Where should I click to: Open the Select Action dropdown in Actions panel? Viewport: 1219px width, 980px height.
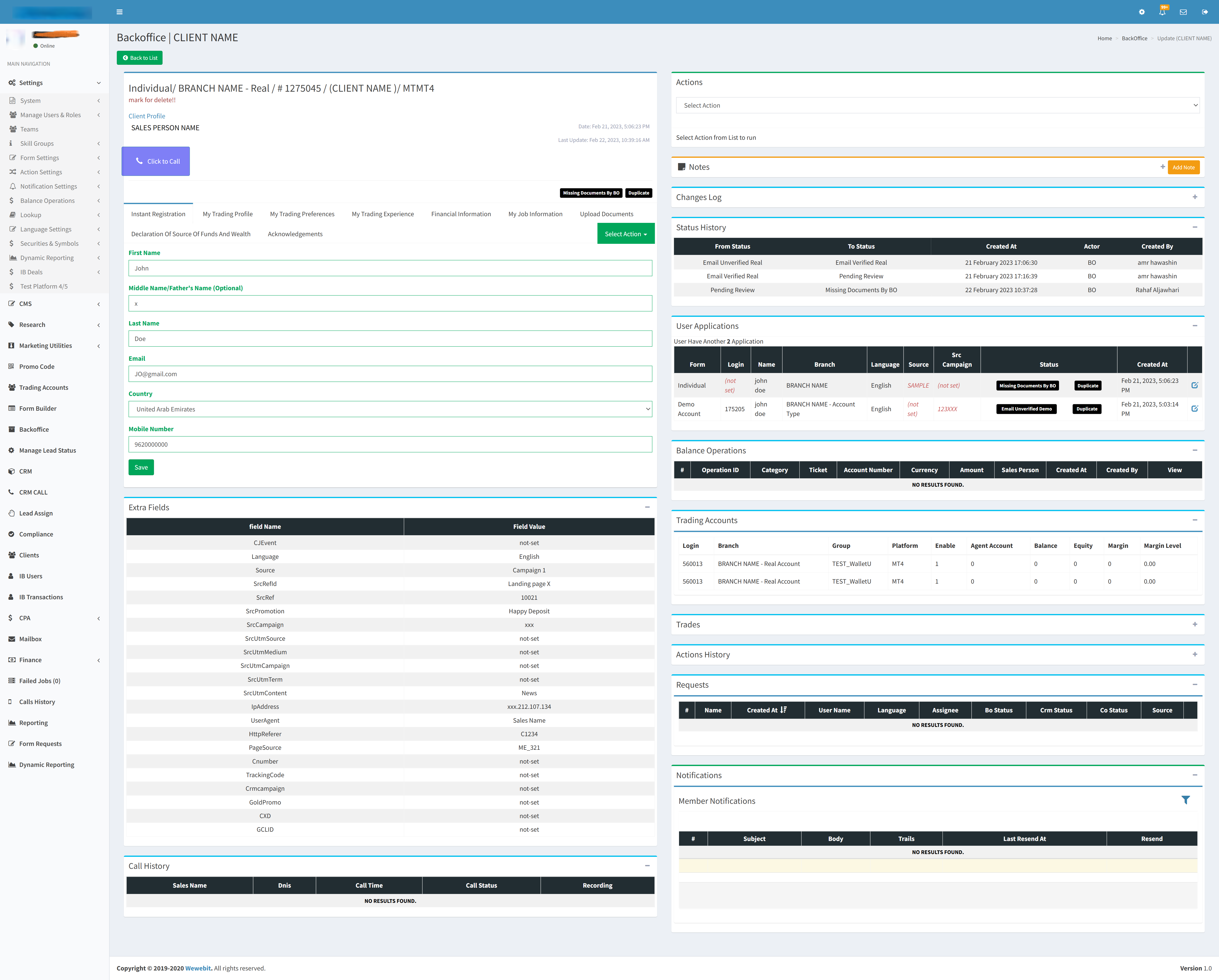tap(937, 105)
